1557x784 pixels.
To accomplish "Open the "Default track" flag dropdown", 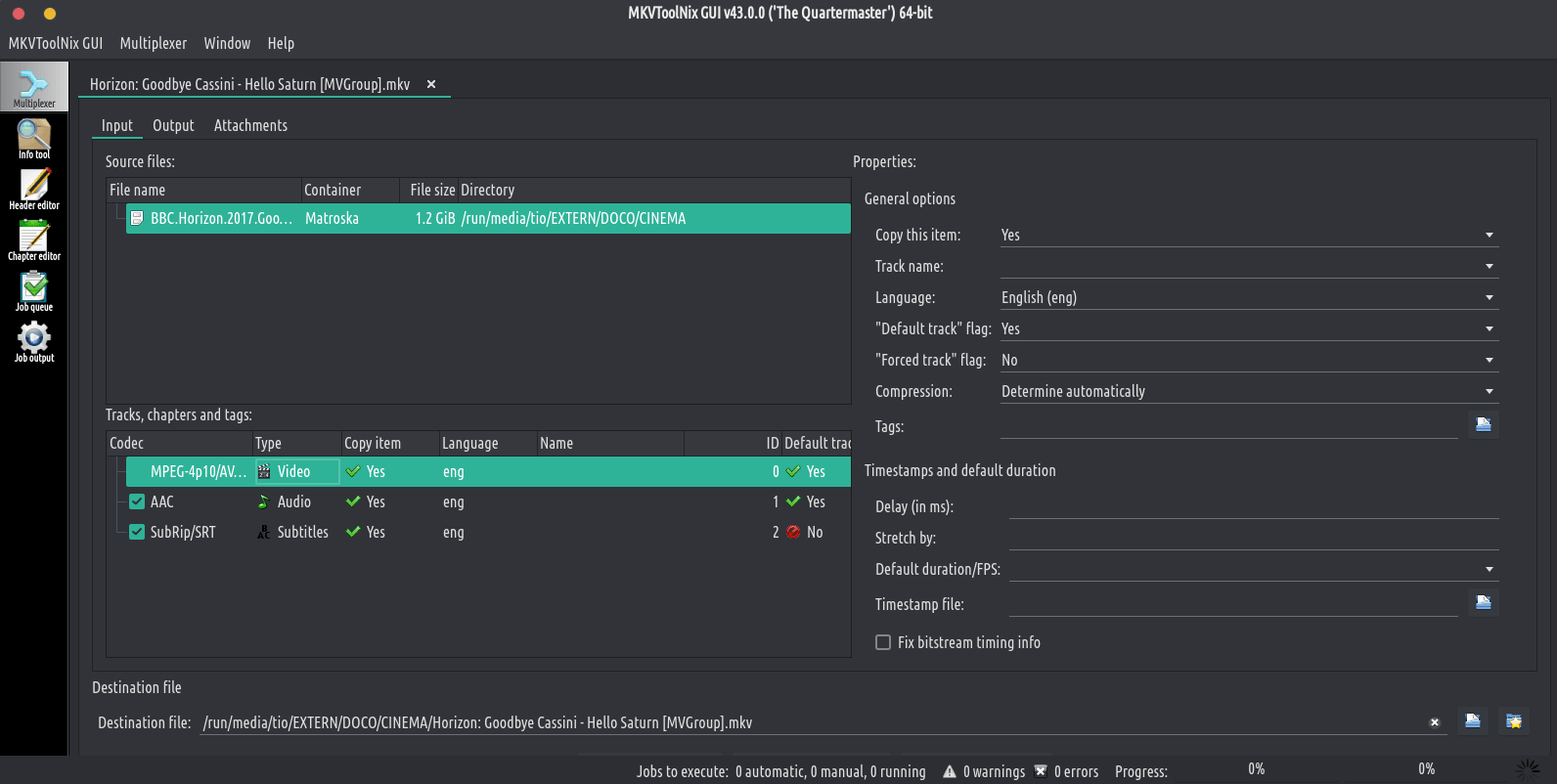I will [x=1248, y=328].
